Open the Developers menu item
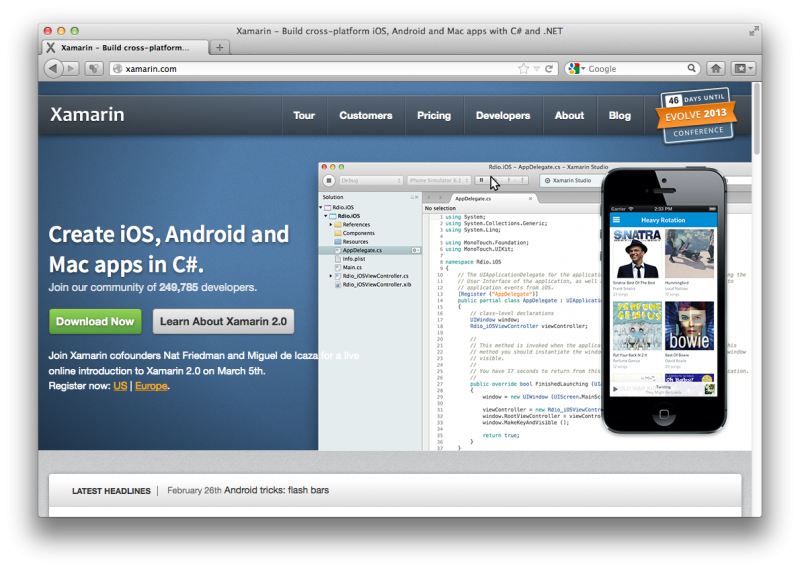The width and height of the screenshot is (800, 570). 503,116
